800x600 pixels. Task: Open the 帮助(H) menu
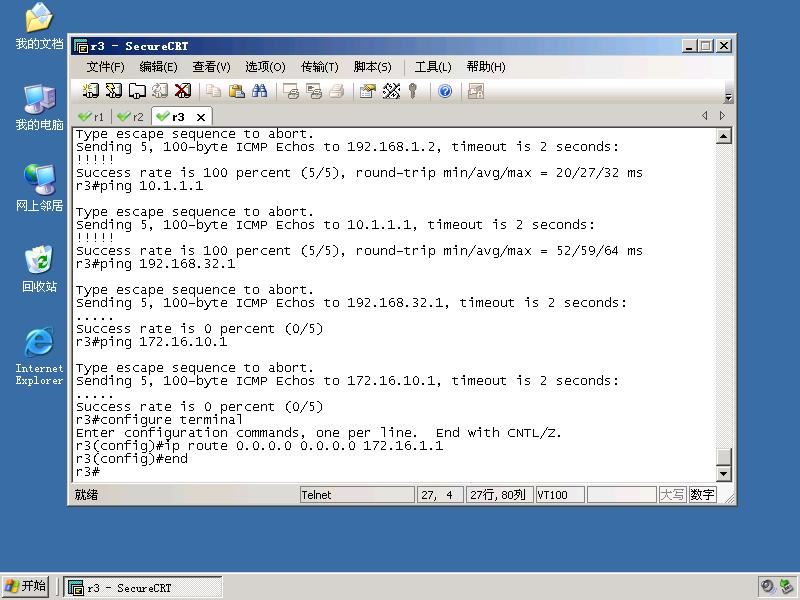[486, 67]
